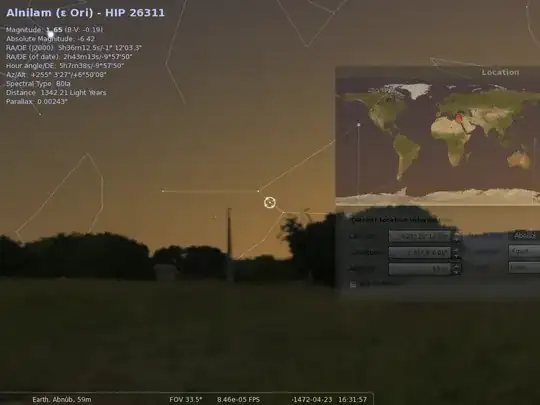
Task: Click the date -1472-04-23 in status bar
Action: coord(312,399)
